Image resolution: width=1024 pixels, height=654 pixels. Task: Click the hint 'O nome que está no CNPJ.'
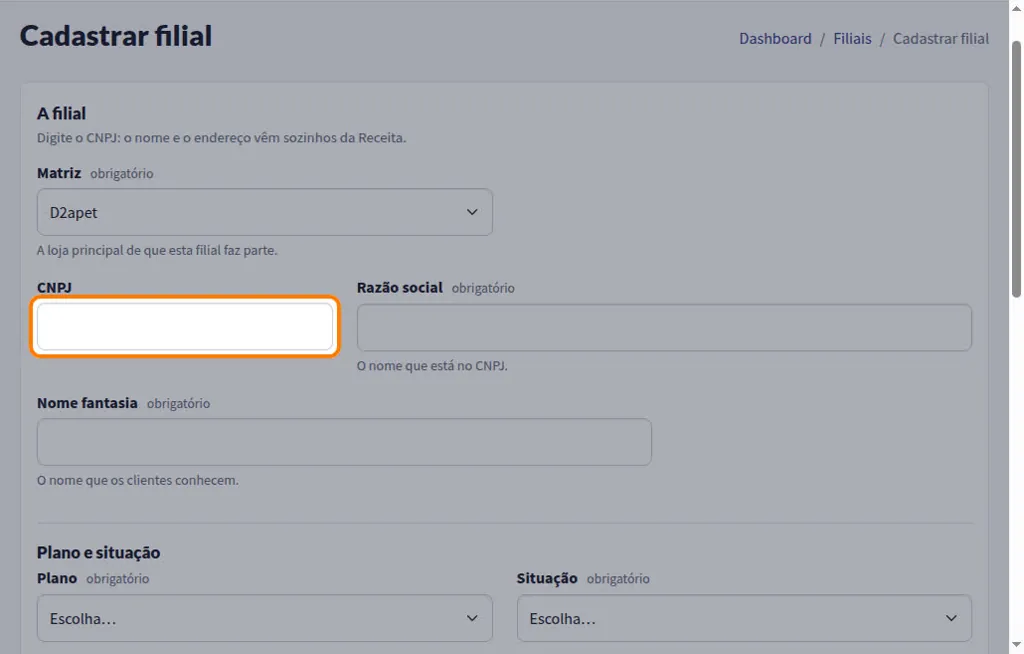coord(432,366)
